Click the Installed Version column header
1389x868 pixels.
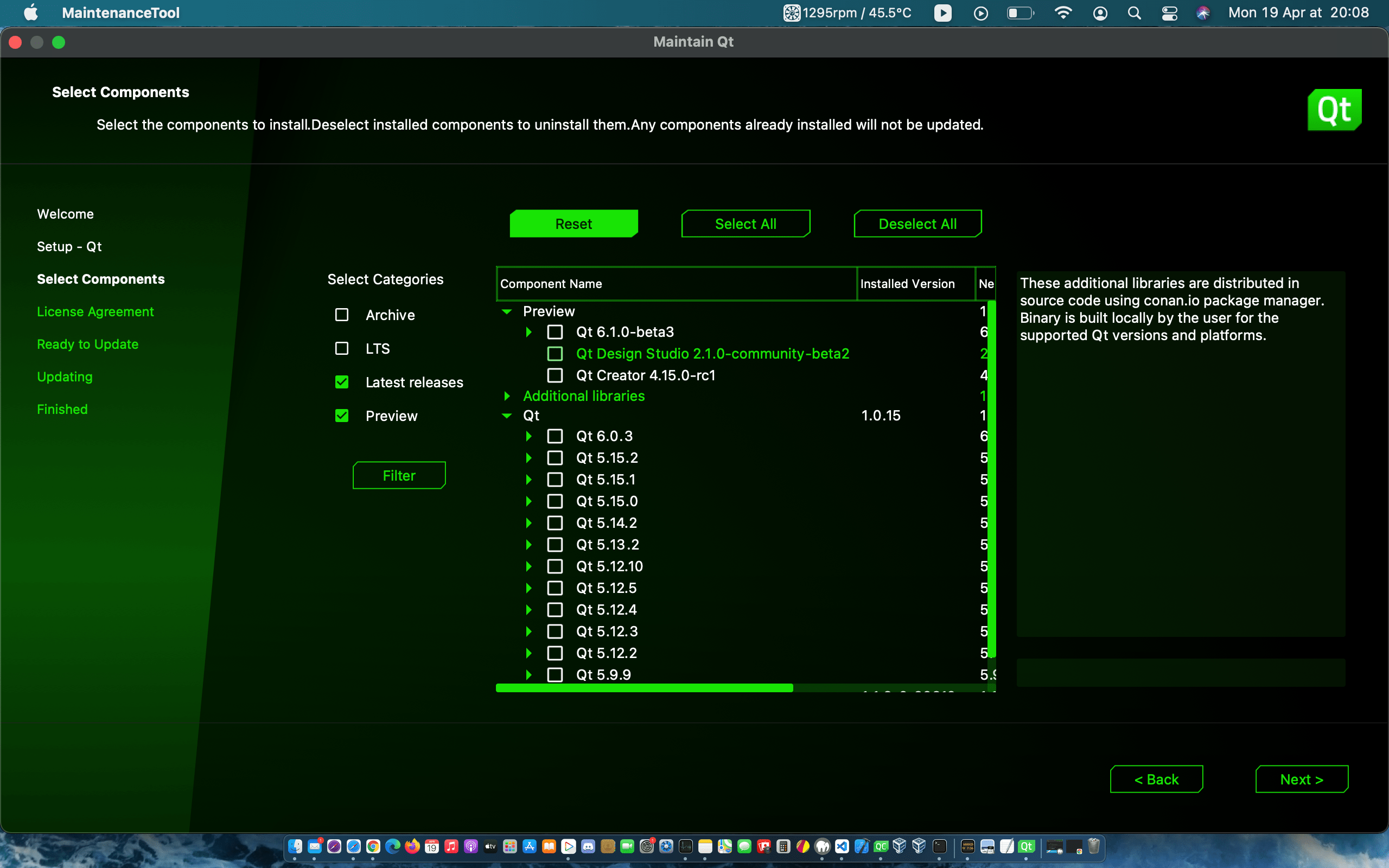click(916, 284)
